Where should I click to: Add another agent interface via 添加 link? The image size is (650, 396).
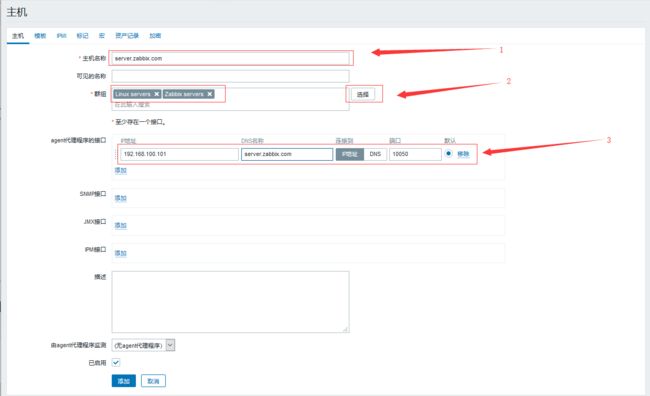click(x=121, y=170)
